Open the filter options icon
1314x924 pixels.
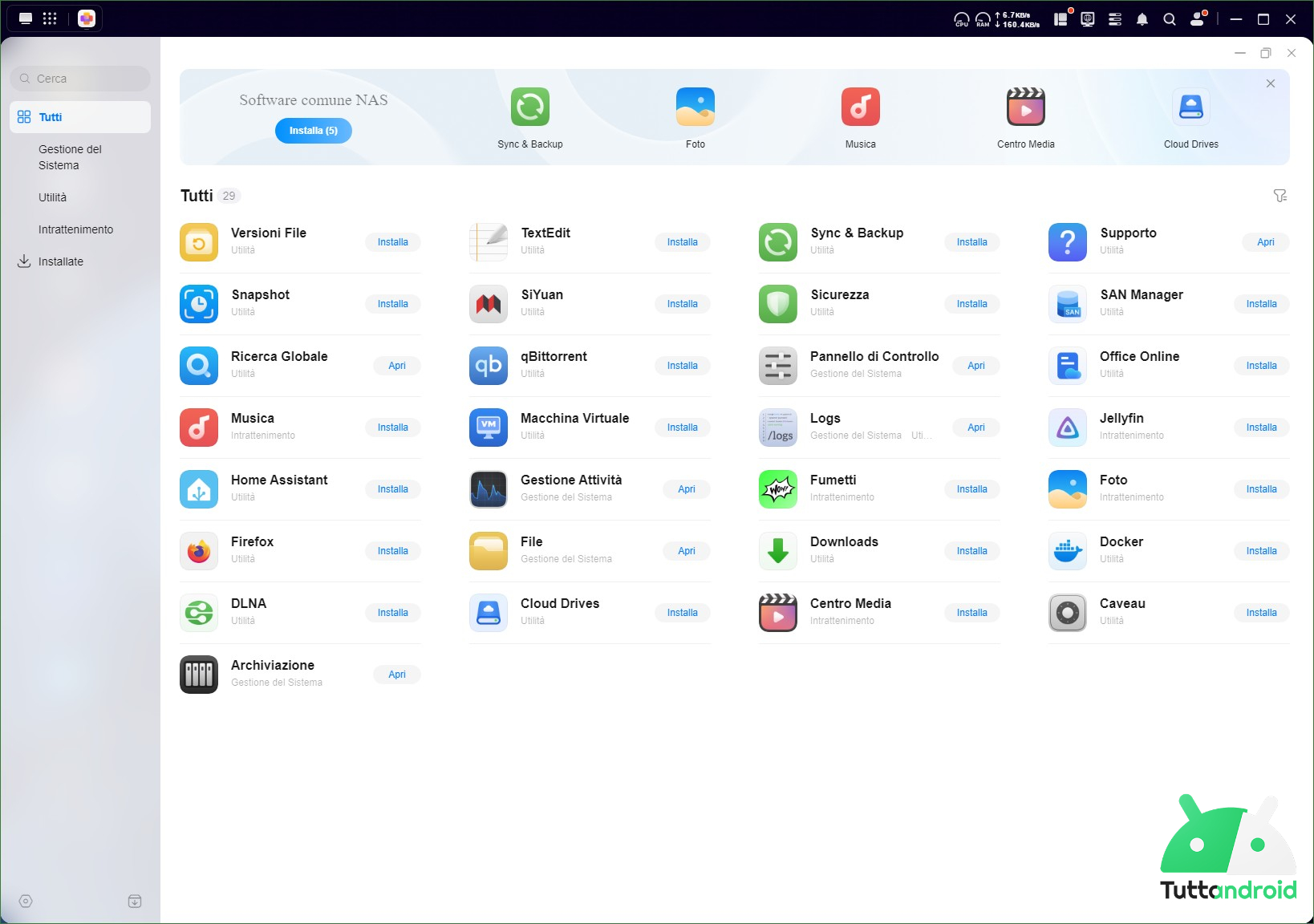[1280, 196]
